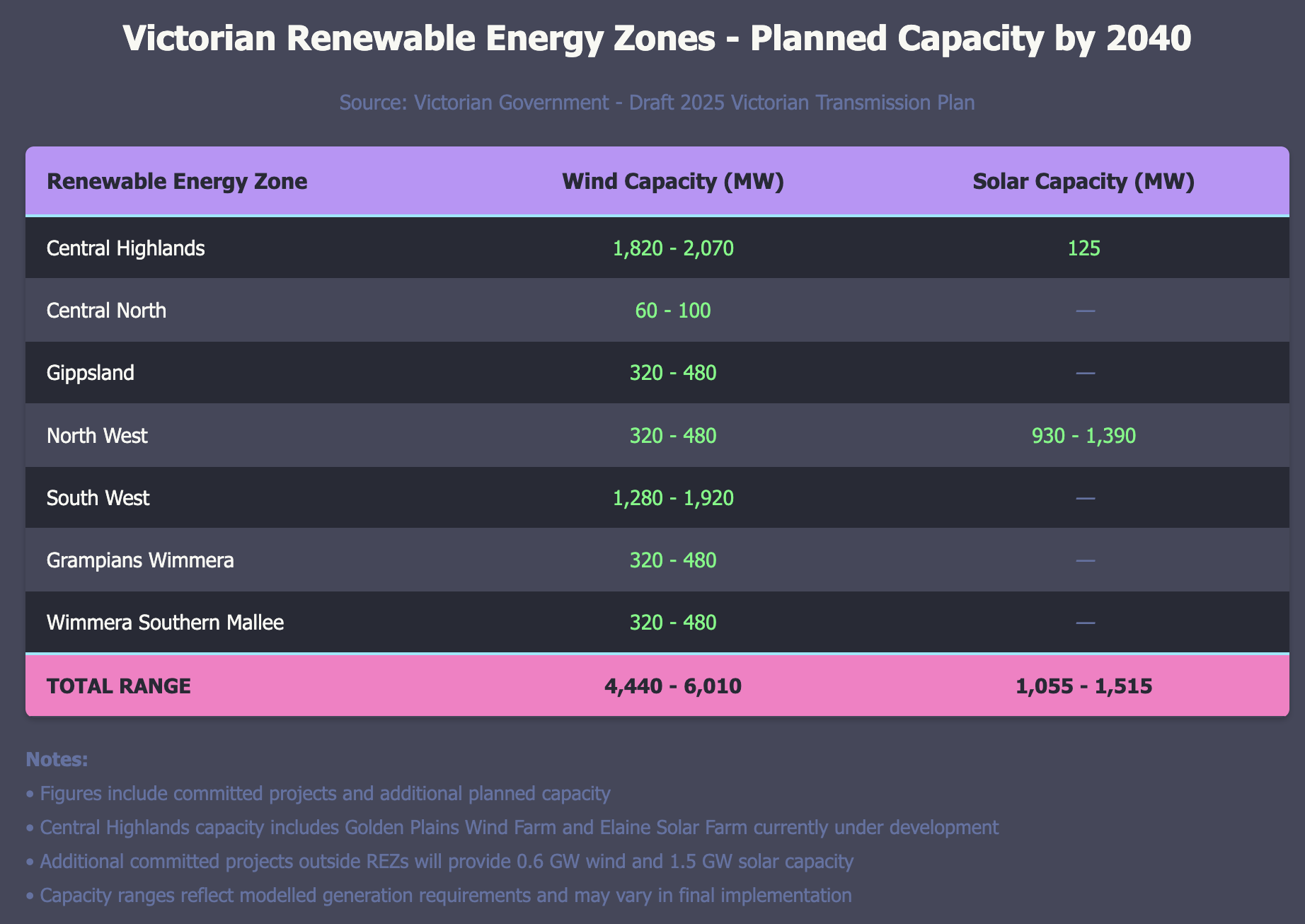Click the South West zone name
Screen dimensions: 1305x924
[x=98, y=498]
